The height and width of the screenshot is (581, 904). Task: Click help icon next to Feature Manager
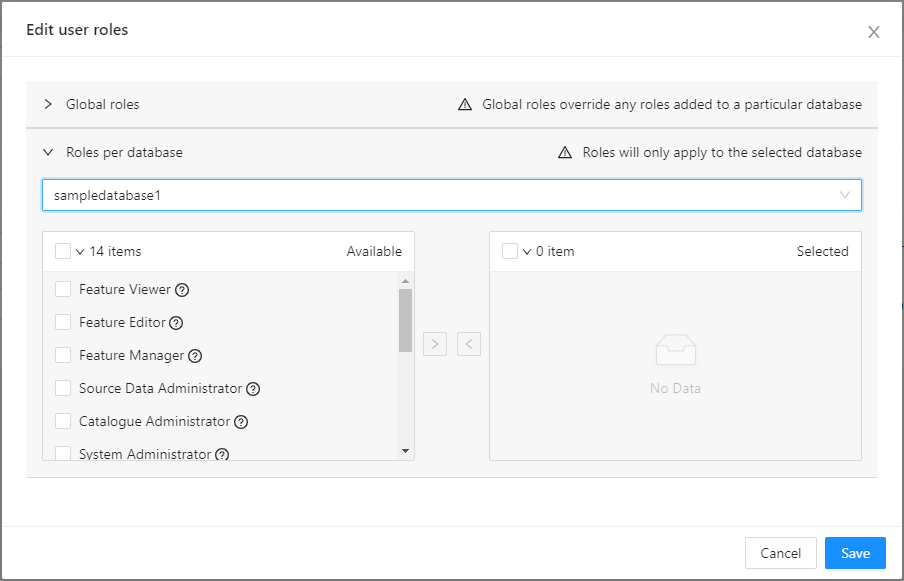coord(195,356)
